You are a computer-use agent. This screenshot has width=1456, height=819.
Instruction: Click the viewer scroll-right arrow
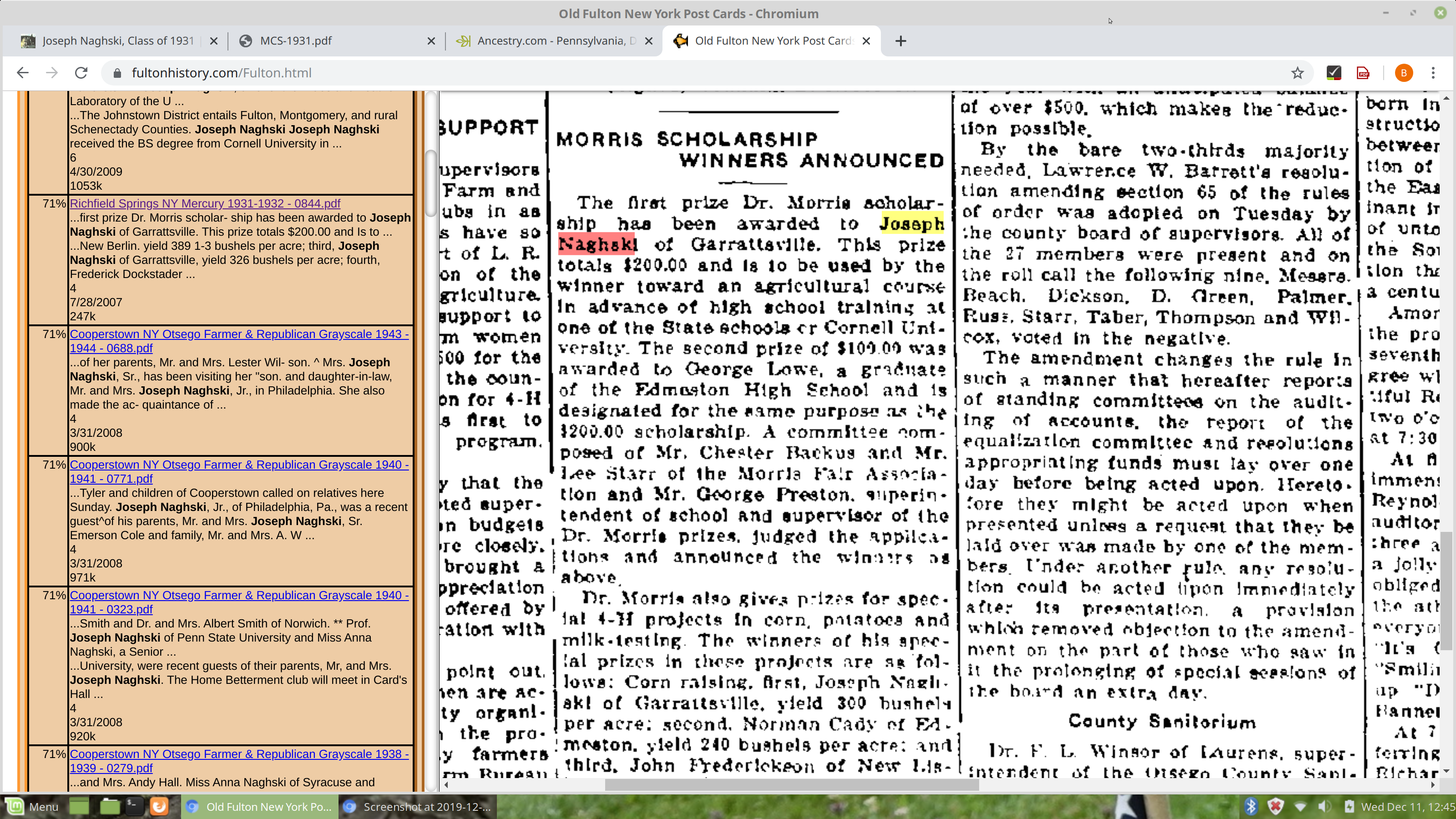click(1433, 784)
